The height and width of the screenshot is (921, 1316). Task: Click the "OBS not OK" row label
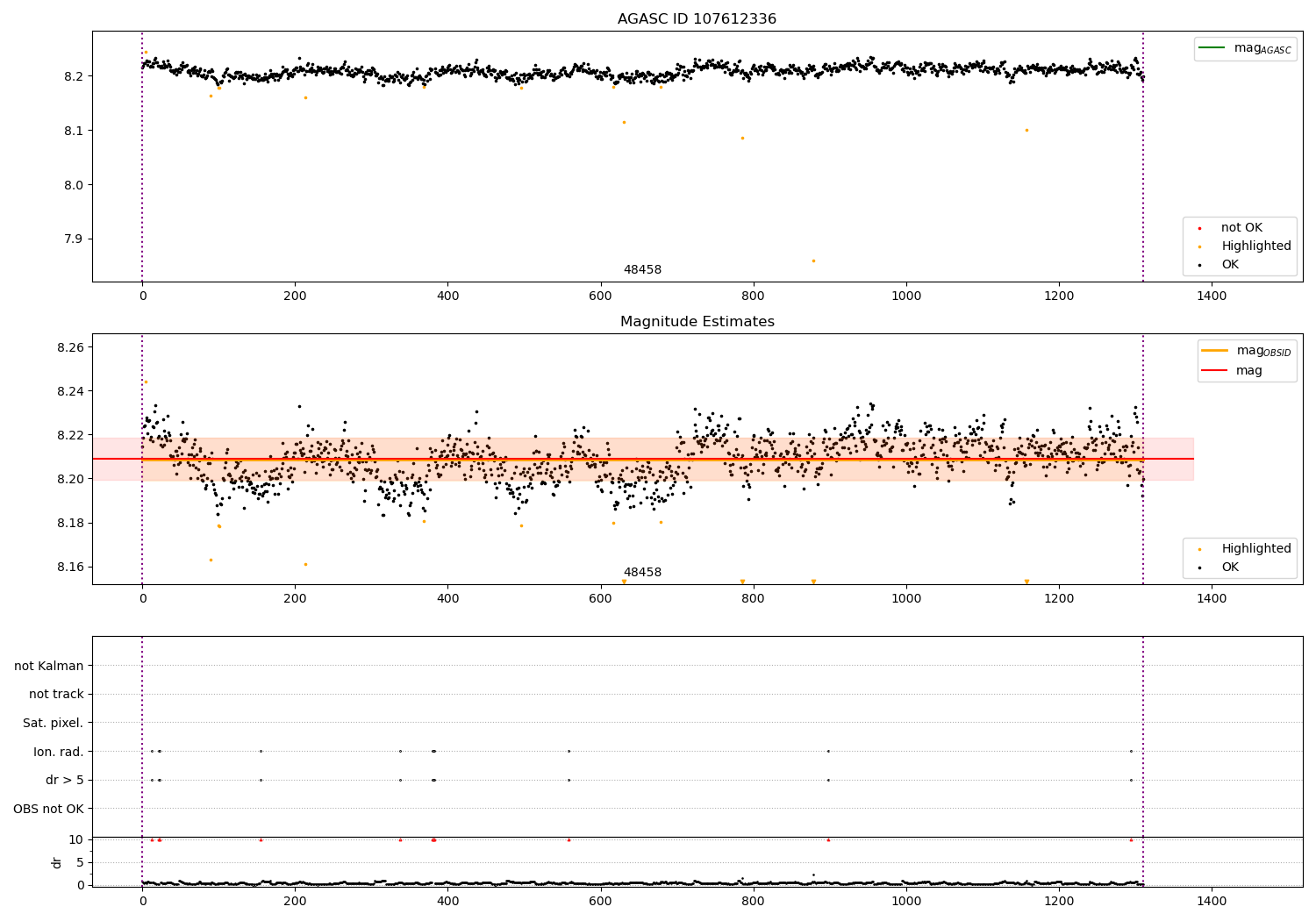click(49, 809)
